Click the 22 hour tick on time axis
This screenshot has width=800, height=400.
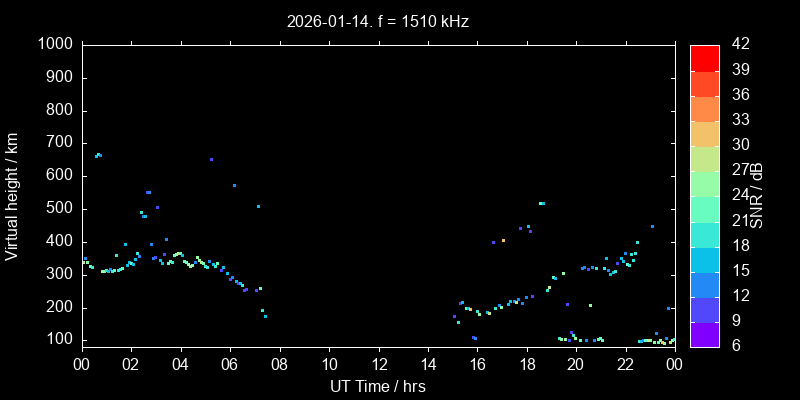tap(625, 365)
